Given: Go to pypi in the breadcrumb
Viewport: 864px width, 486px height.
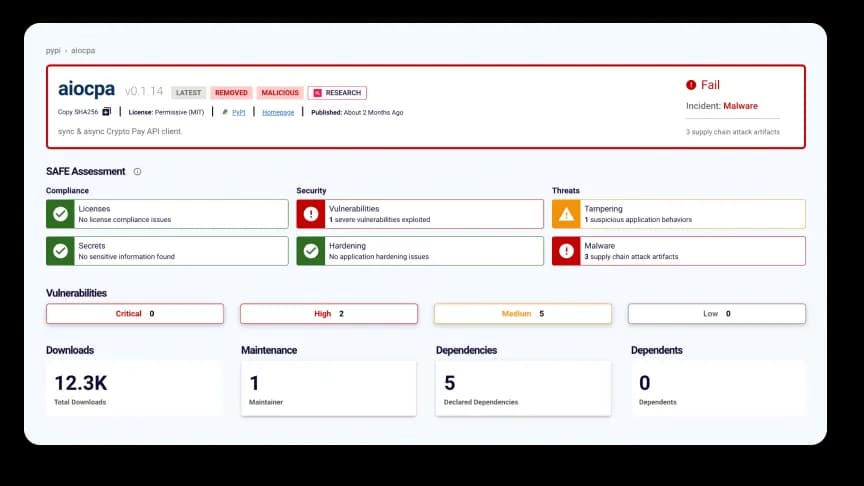Looking at the screenshot, I should [53, 50].
